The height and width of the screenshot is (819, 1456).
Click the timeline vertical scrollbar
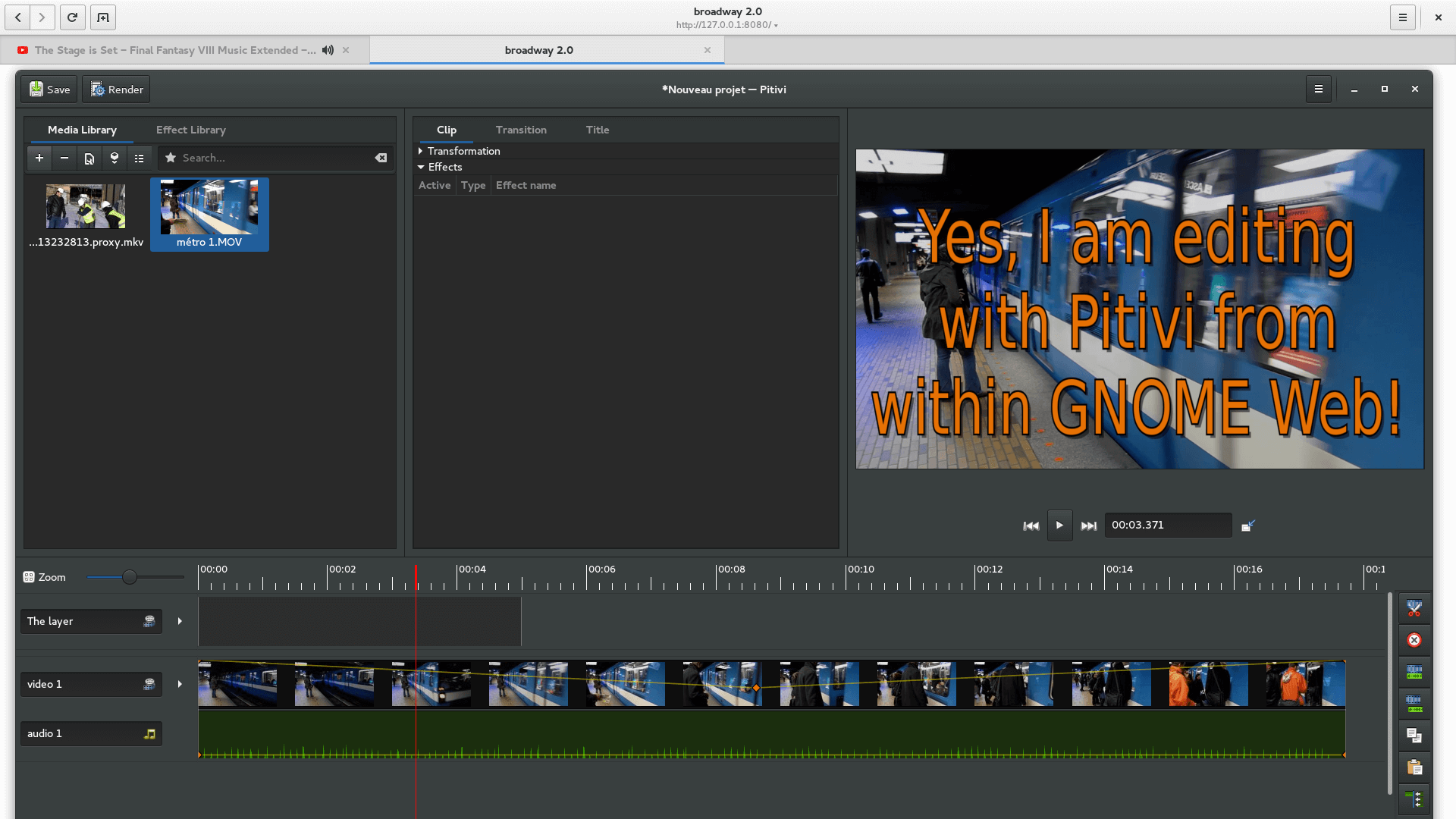click(x=1389, y=693)
